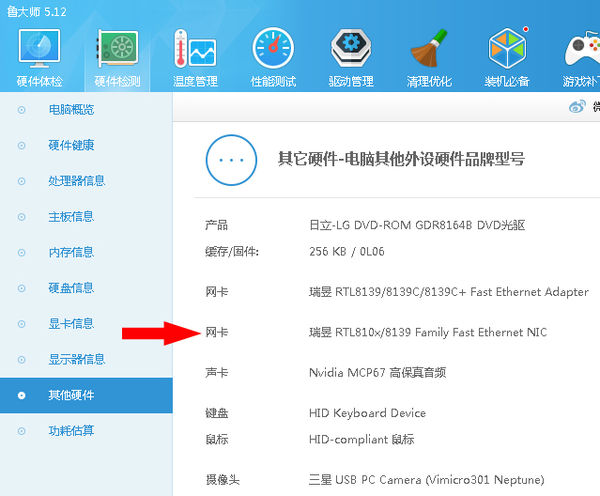Click the 键盘 label
Viewport: 600px width, 496px height.
pyautogui.click(x=217, y=413)
